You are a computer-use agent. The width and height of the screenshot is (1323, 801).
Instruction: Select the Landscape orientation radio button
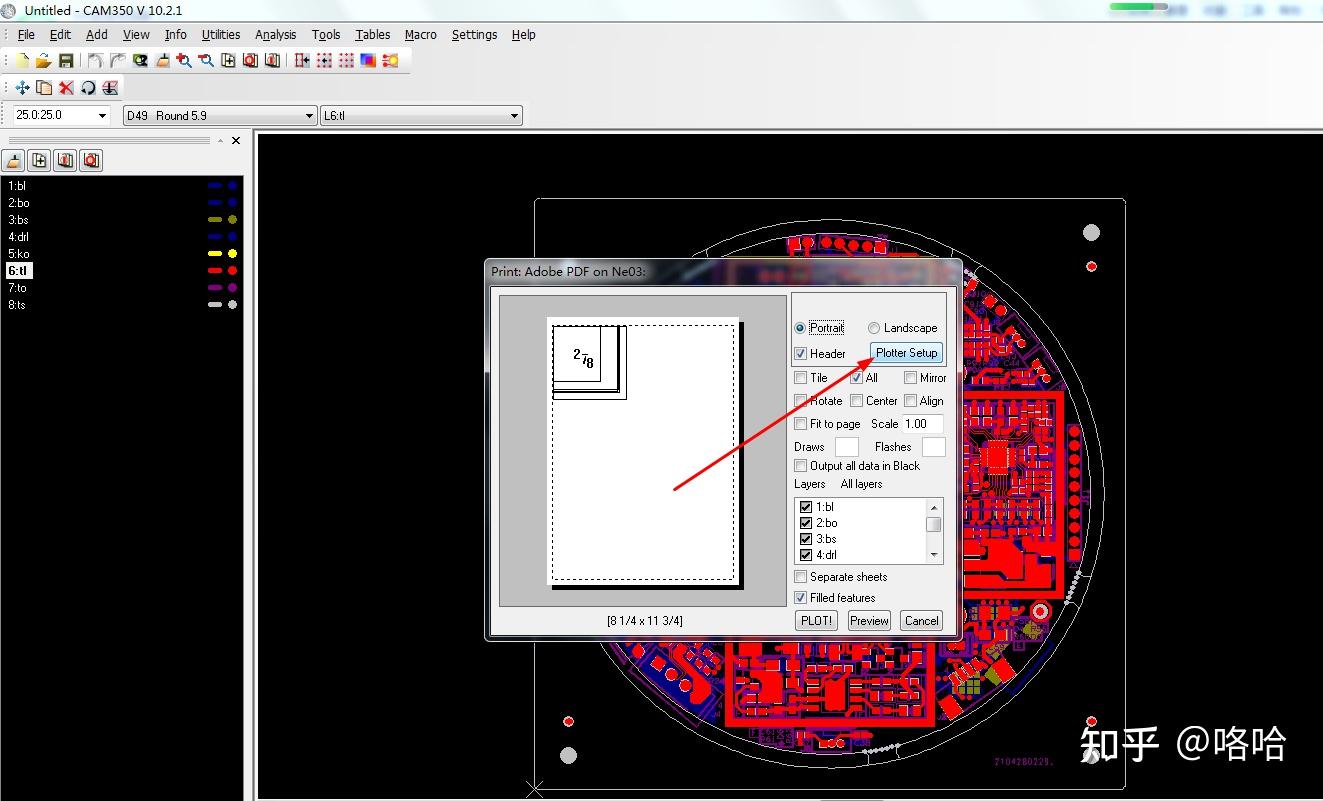point(874,328)
